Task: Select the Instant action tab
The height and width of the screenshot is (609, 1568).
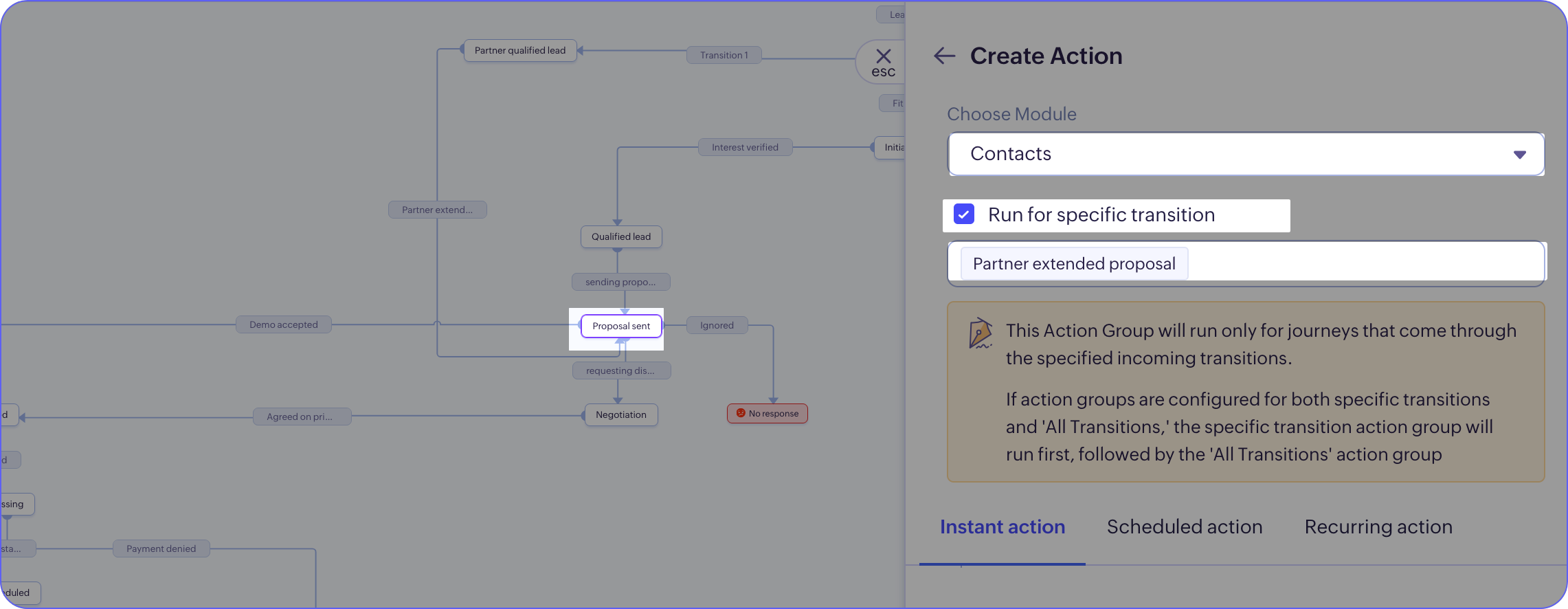Action: [1003, 527]
